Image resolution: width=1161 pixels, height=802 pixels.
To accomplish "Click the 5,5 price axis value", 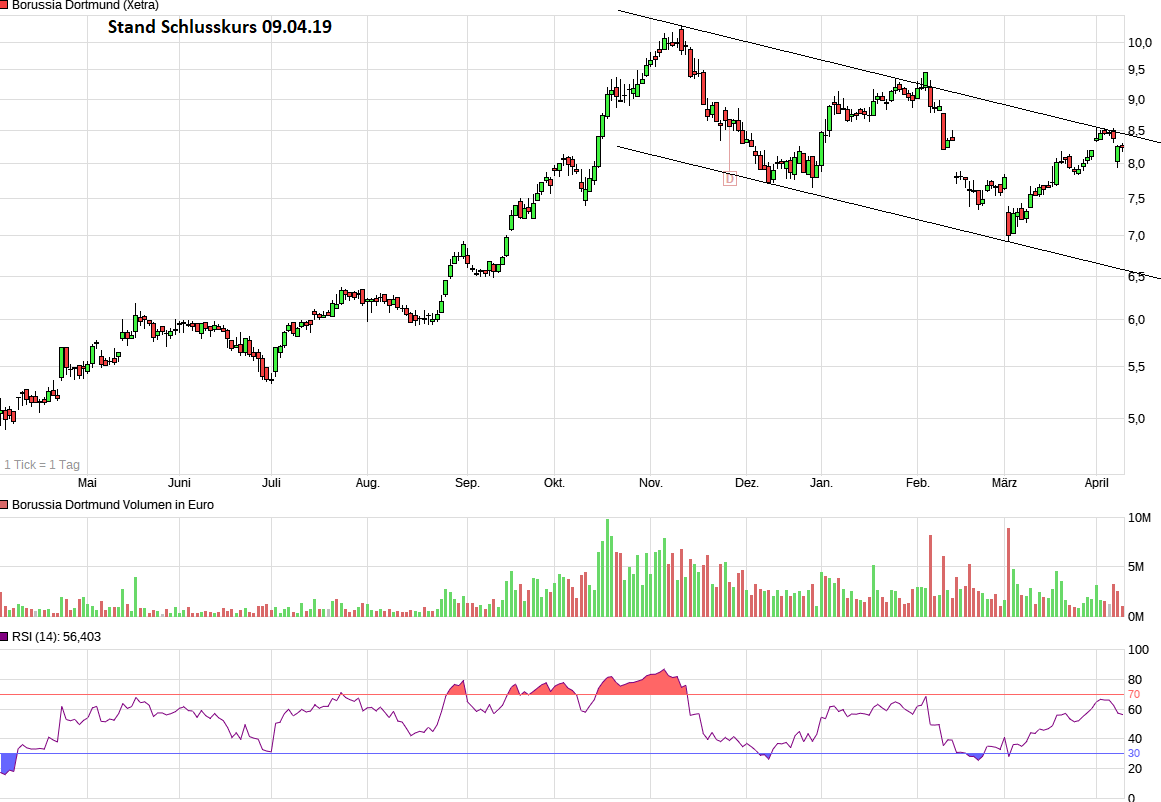I will coord(1137,367).
